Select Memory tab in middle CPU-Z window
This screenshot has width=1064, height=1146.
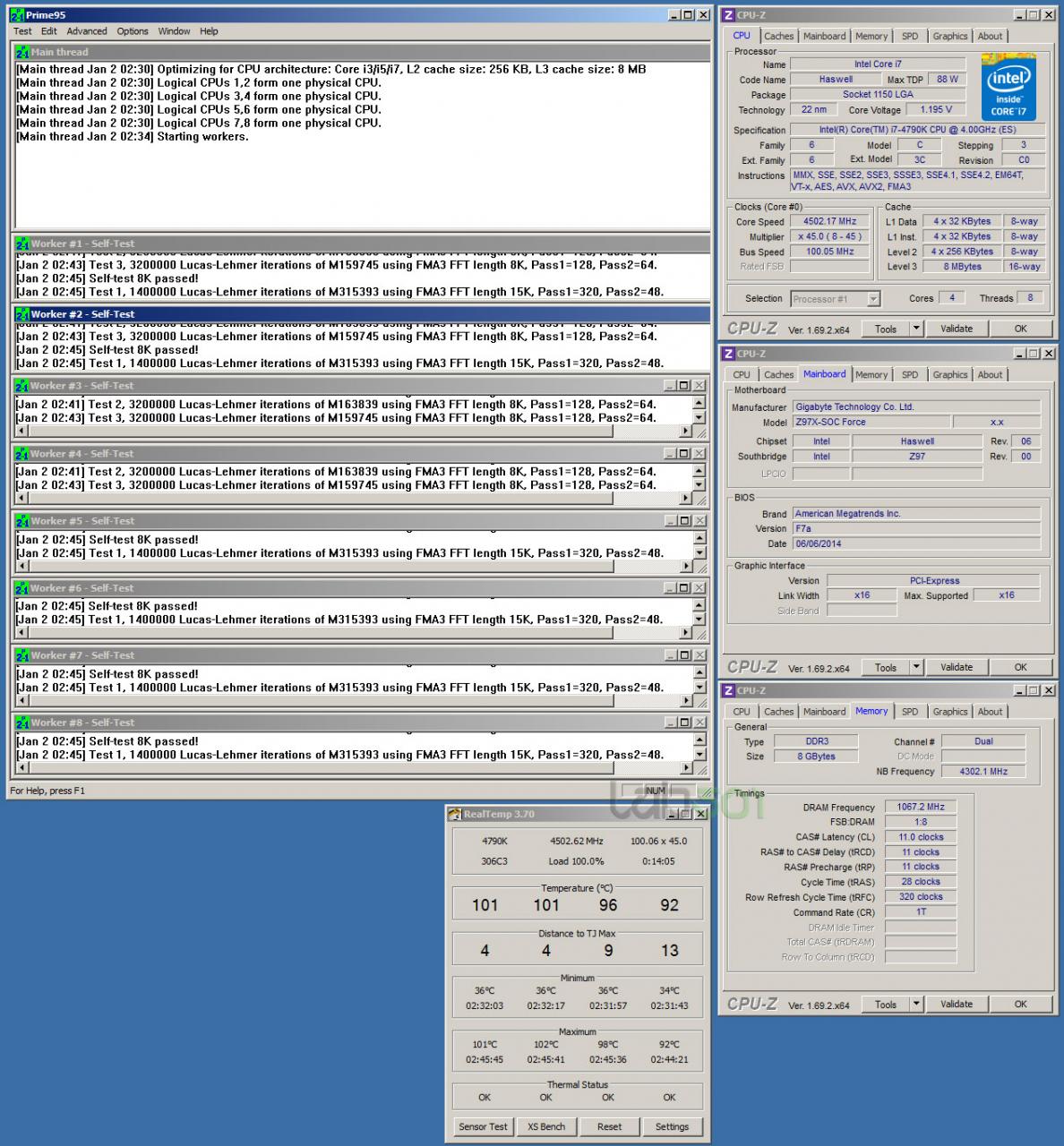(871, 375)
